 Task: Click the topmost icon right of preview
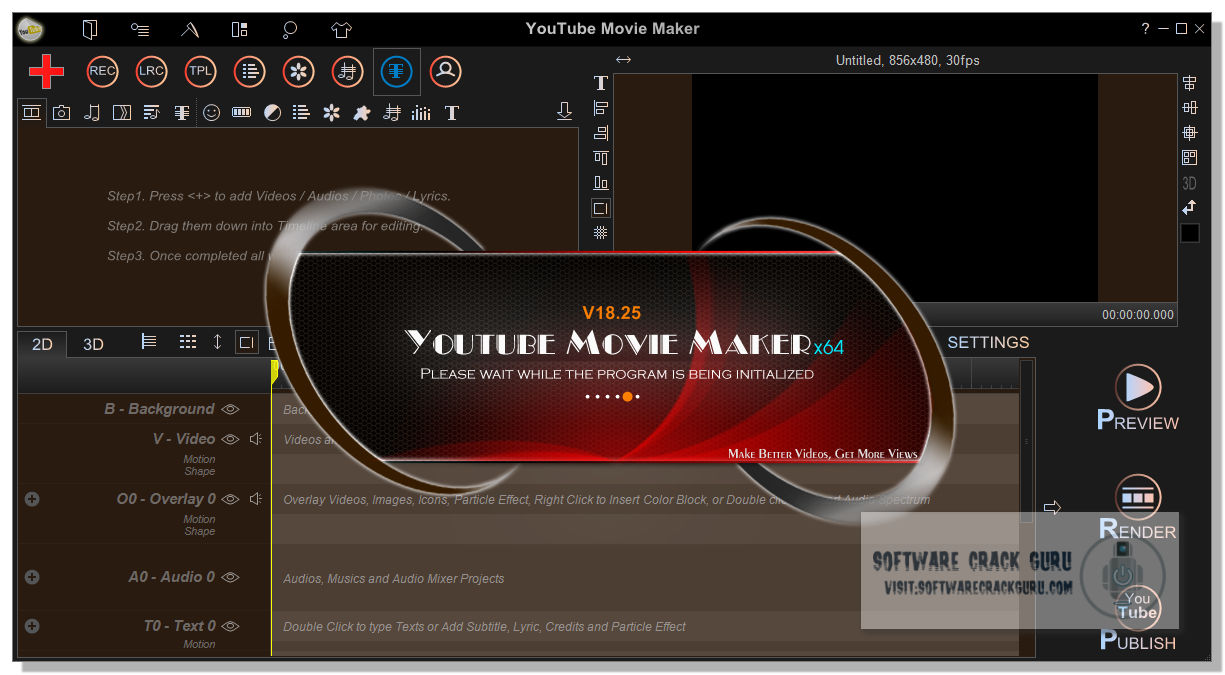click(1189, 83)
